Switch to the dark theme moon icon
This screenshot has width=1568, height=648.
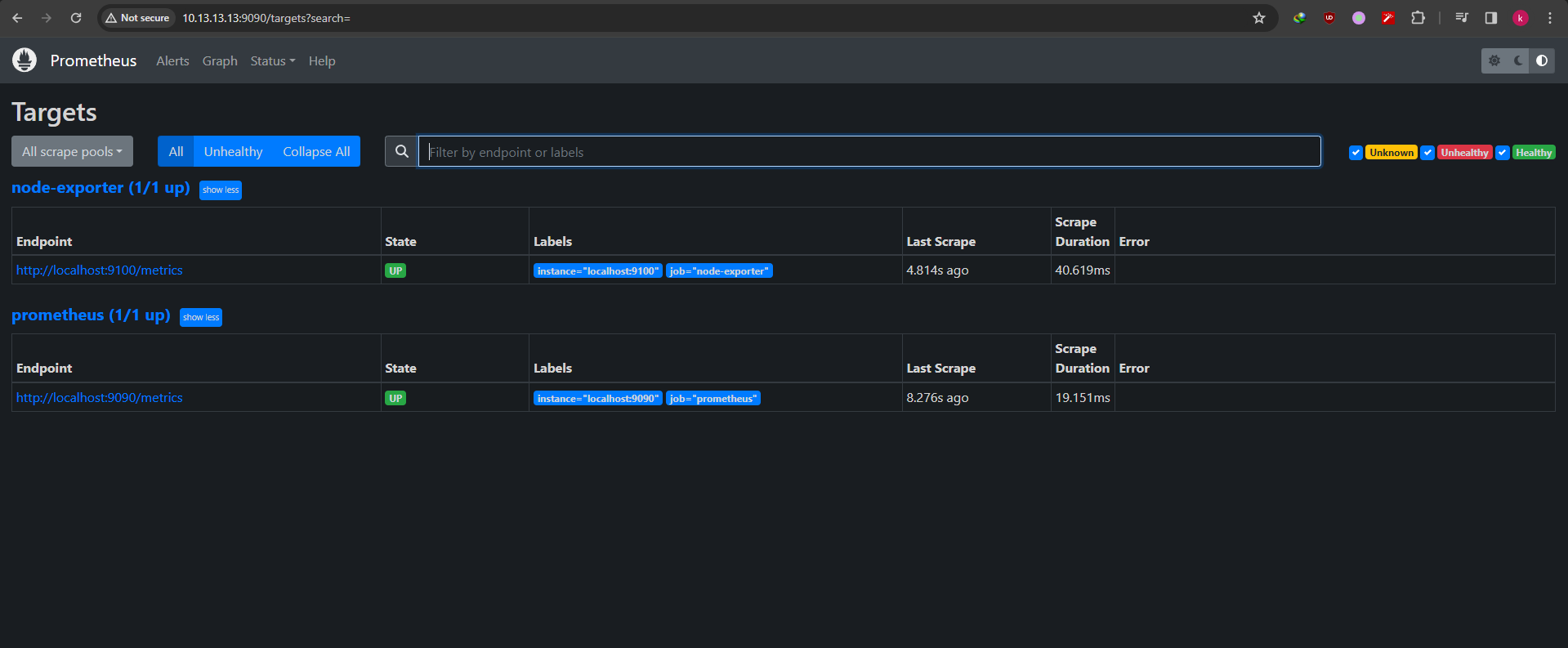(x=1518, y=60)
